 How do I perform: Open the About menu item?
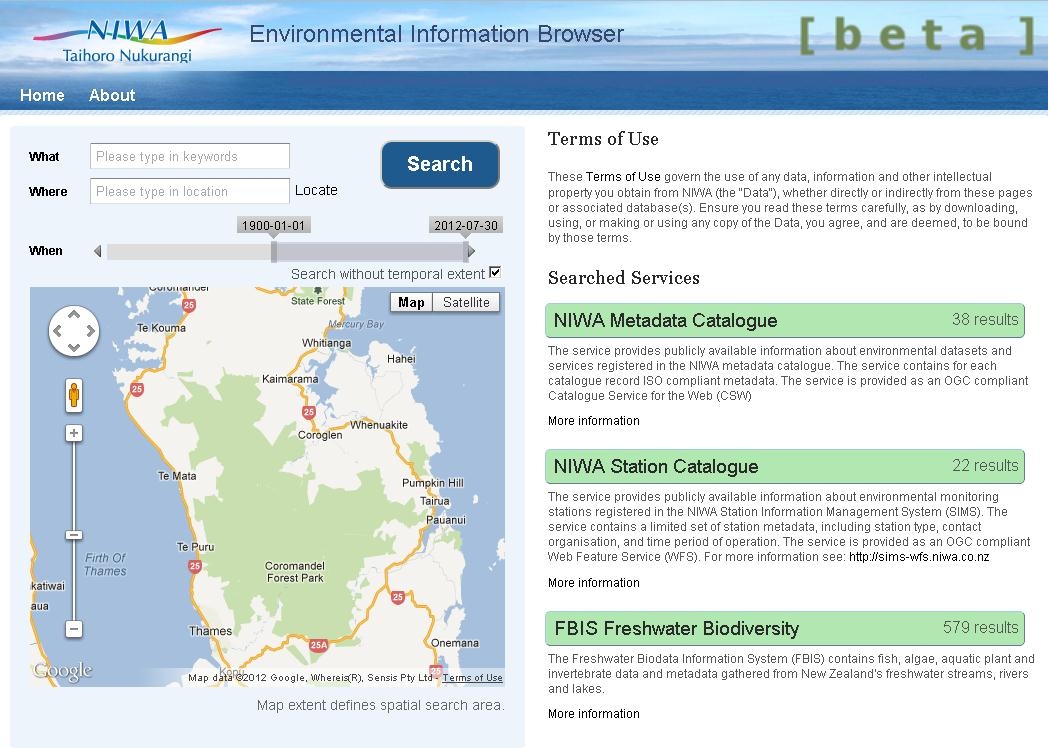click(x=112, y=95)
